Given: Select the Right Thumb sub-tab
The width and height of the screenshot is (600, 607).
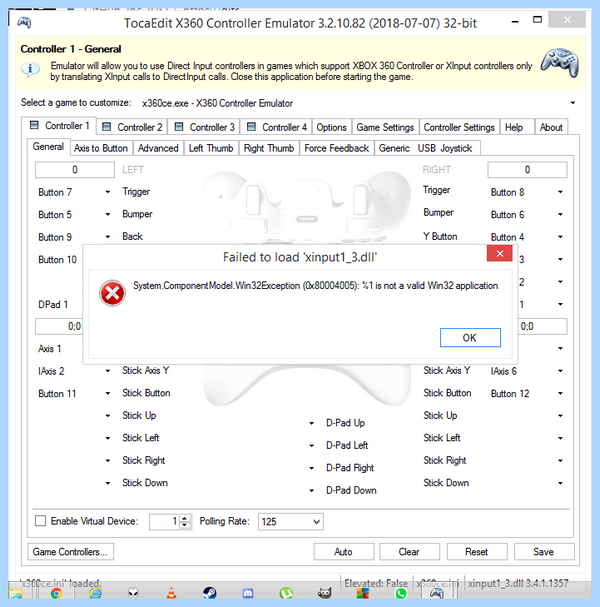Looking at the screenshot, I should (269, 148).
